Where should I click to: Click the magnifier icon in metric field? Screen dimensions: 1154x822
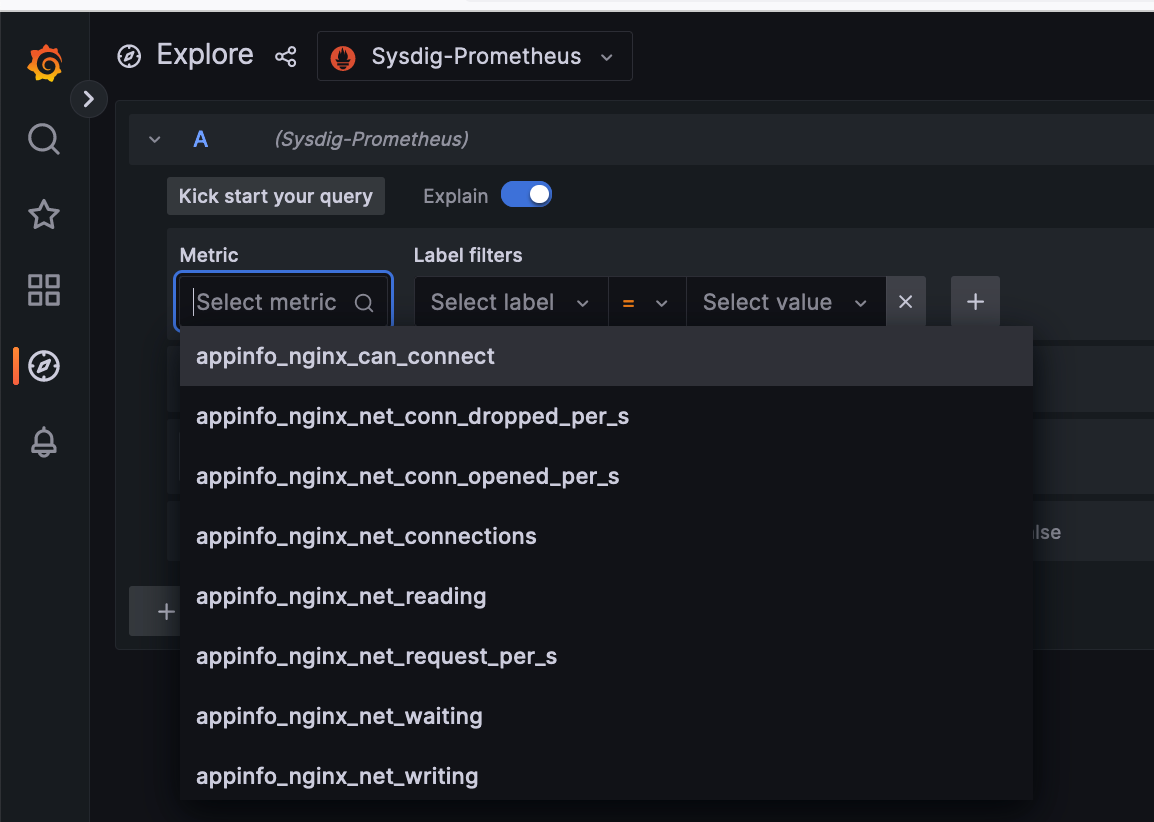[x=364, y=302]
